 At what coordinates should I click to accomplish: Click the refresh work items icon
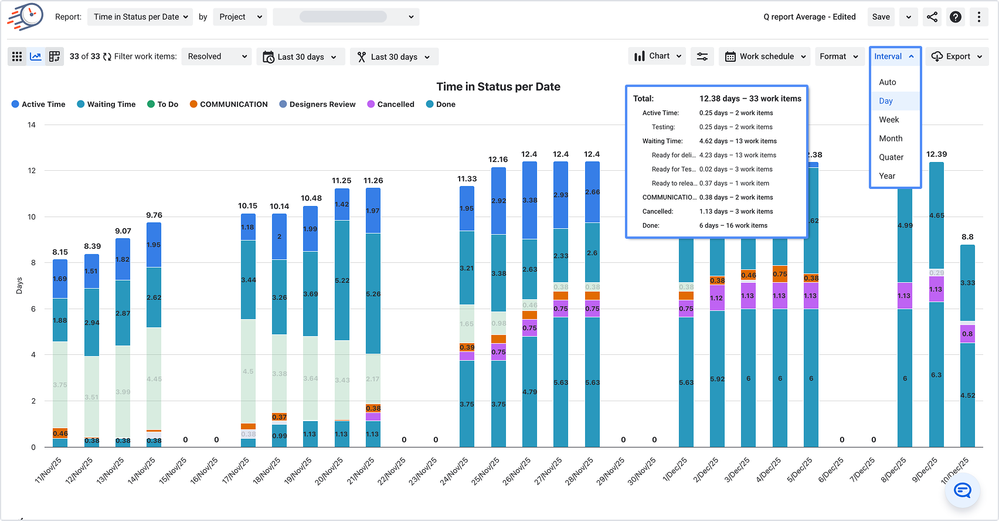click(x=105, y=57)
